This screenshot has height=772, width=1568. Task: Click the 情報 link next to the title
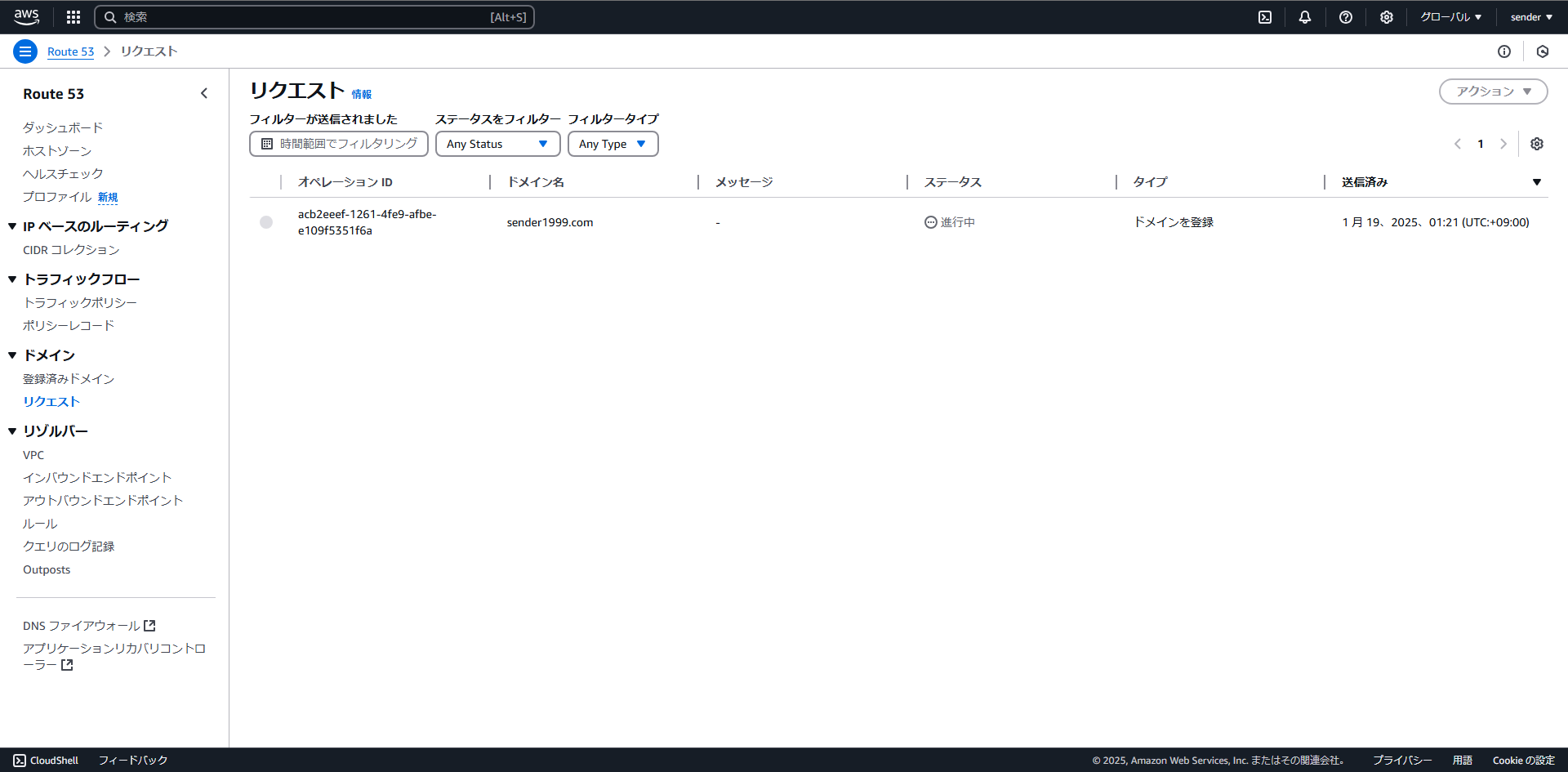[362, 95]
